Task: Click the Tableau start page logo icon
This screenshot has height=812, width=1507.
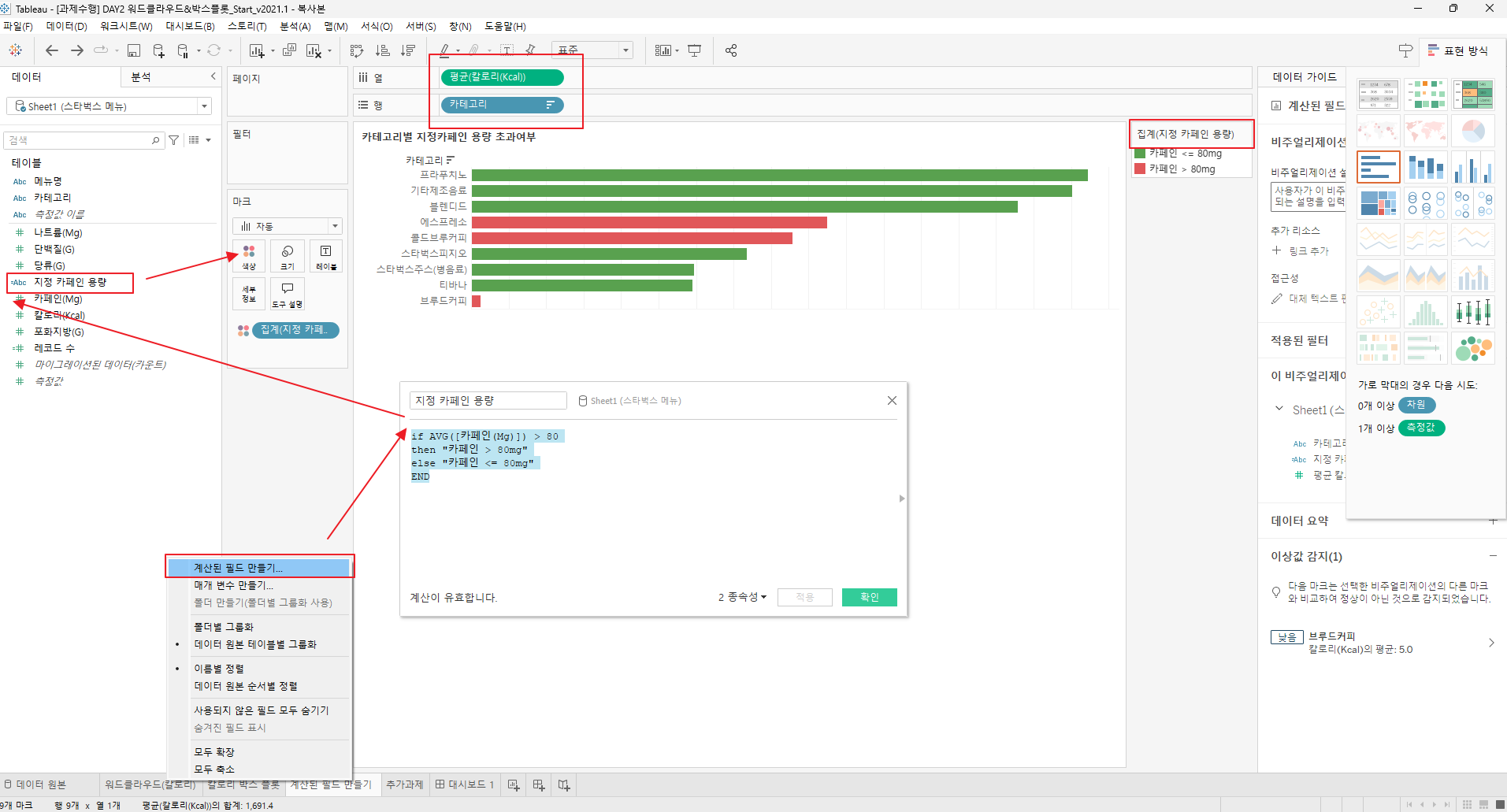Action: tap(15, 50)
